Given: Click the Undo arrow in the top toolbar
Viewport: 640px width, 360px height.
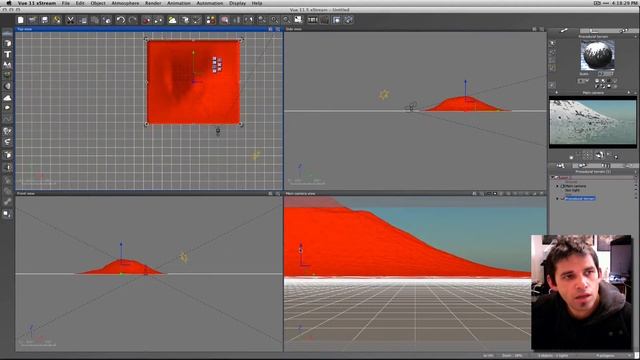Looking at the screenshot, I should tap(120, 20).
